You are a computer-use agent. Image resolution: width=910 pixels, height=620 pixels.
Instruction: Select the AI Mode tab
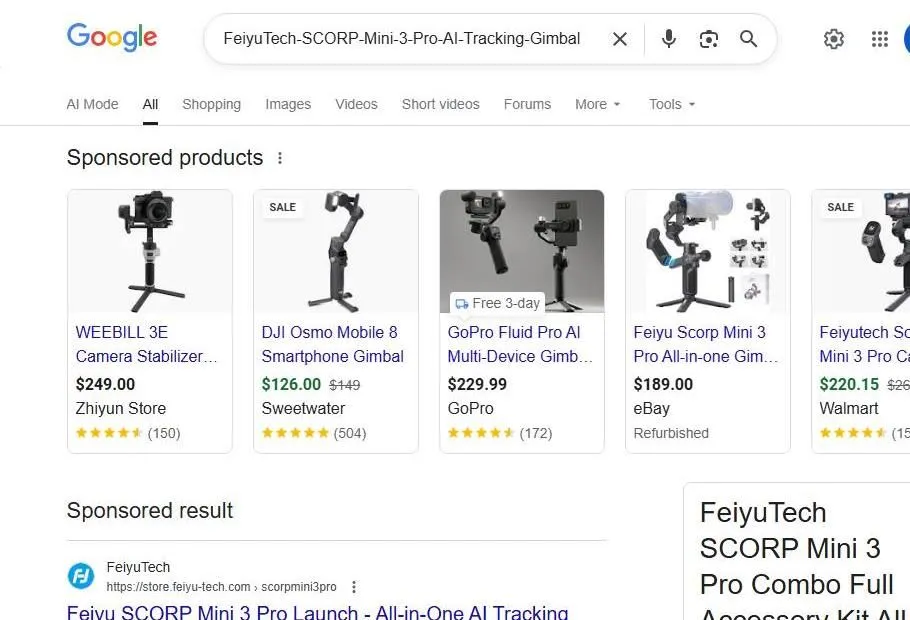coord(92,104)
